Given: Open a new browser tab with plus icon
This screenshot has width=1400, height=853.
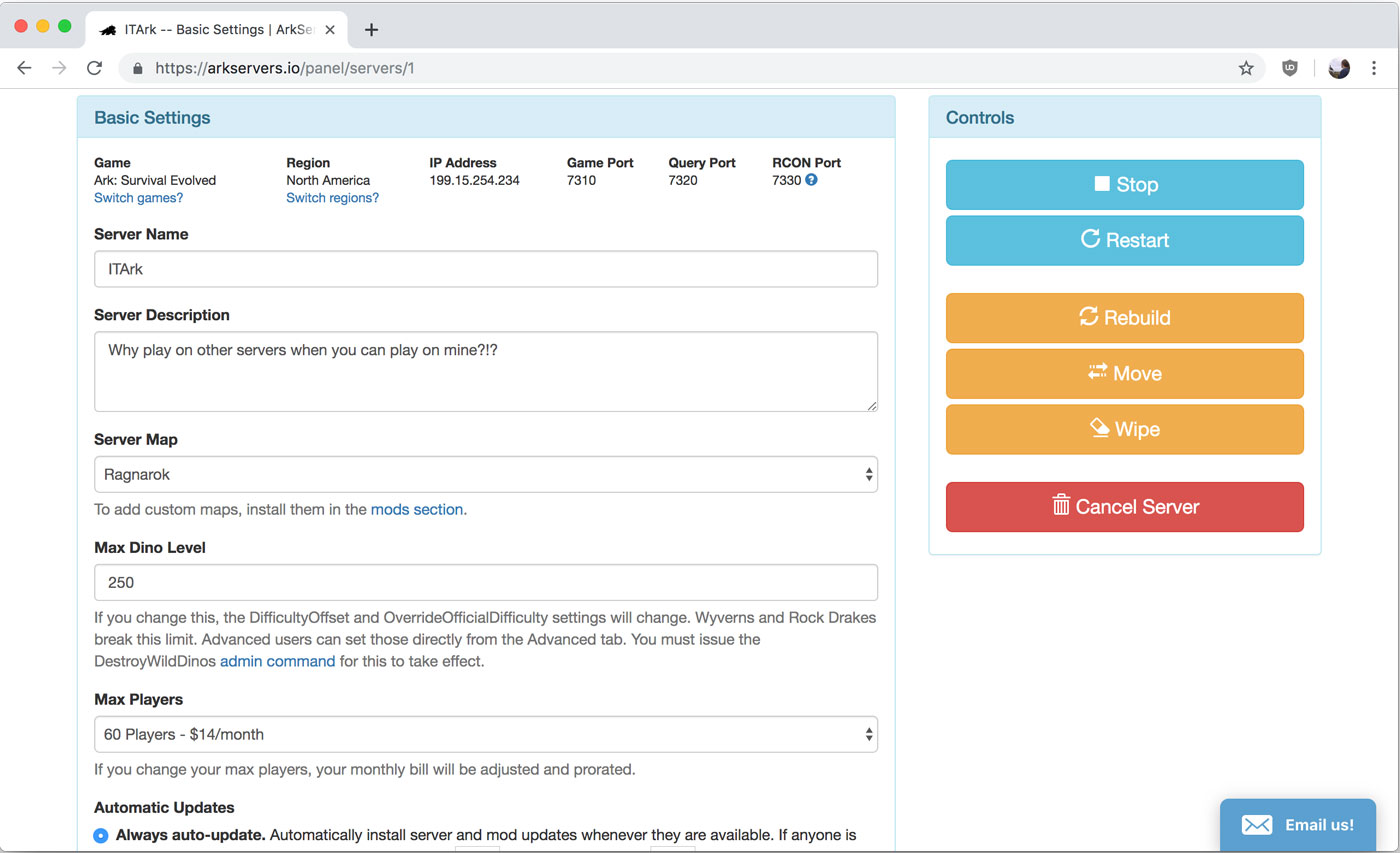Looking at the screenshot, I should click(371, 29).
